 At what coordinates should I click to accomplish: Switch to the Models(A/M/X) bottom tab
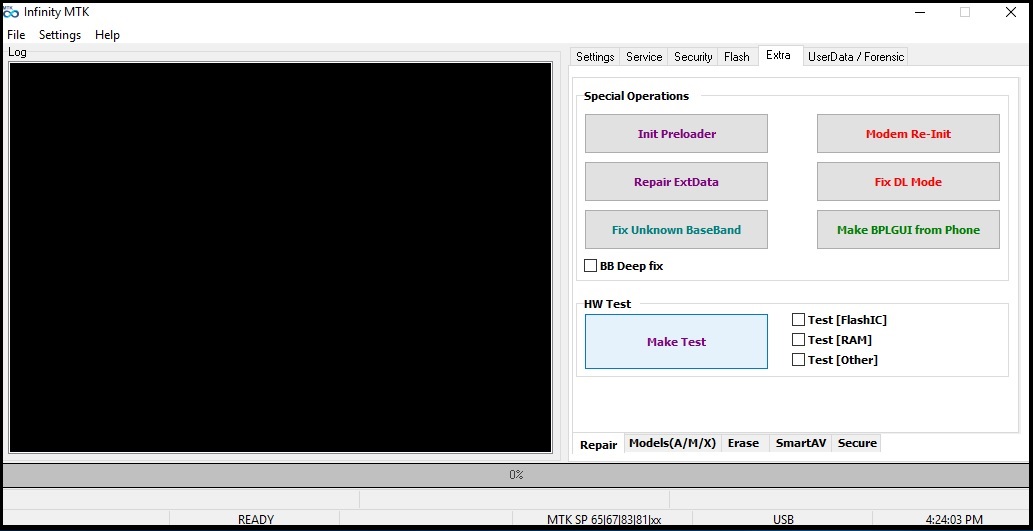tap(672, 443)
